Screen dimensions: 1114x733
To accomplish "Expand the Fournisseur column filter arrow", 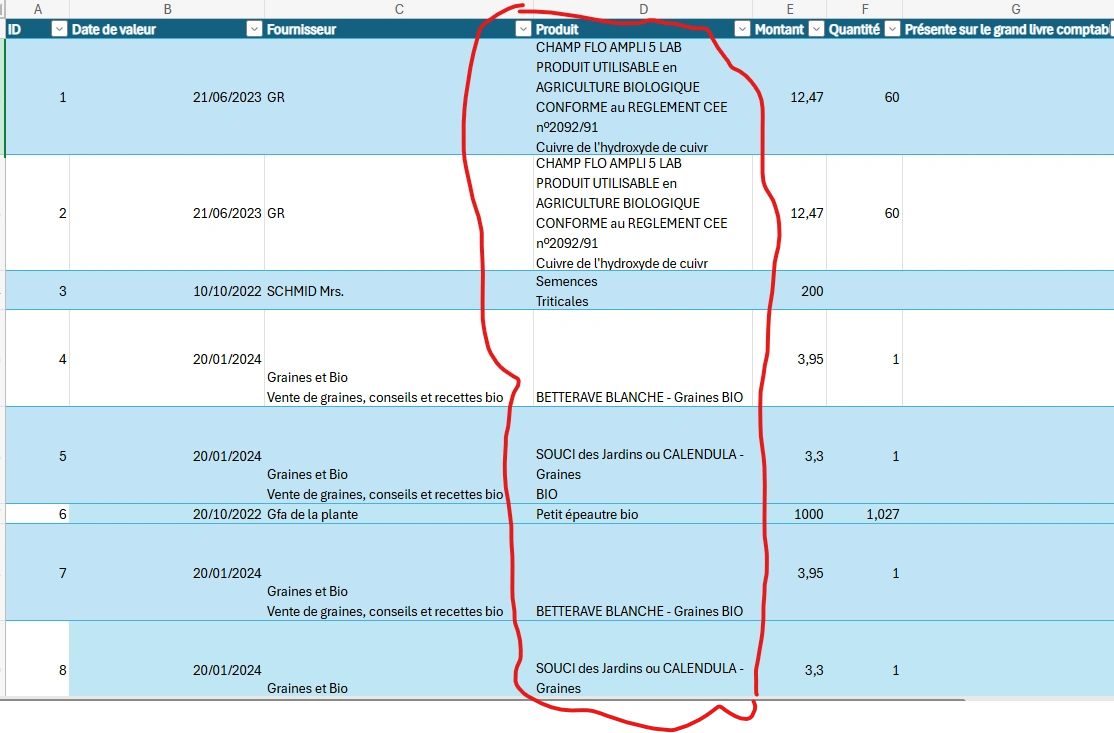I will [523, 29].
